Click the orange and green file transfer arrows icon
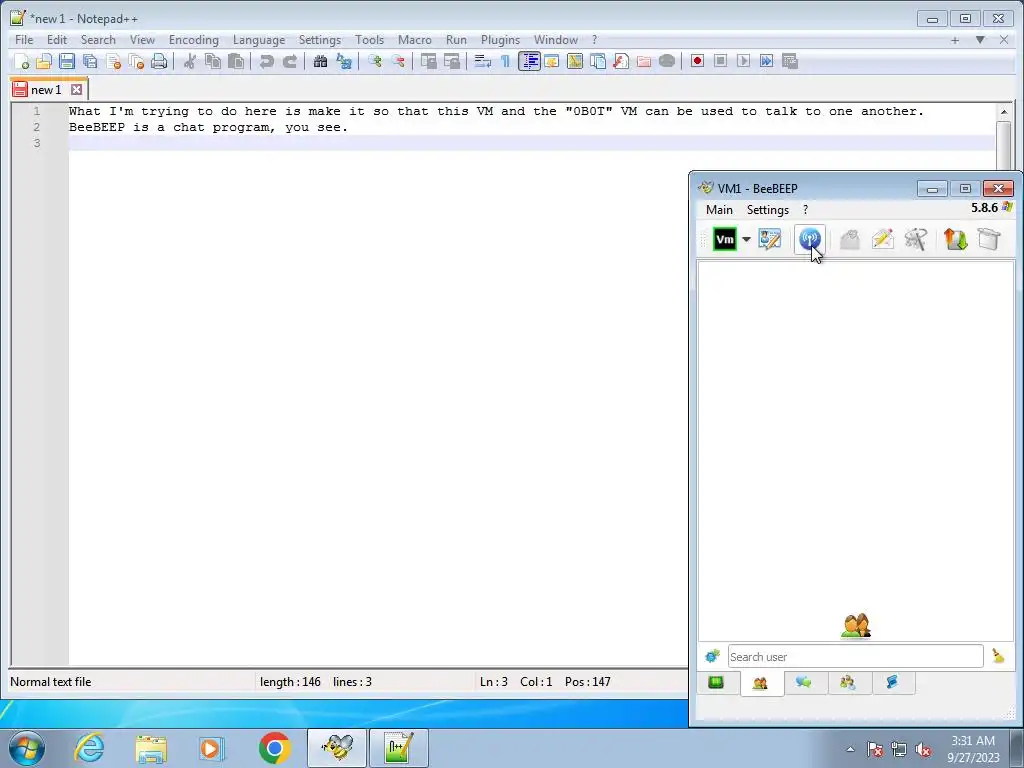This screenshot has width=1024, height=768. tap(955, 239)
